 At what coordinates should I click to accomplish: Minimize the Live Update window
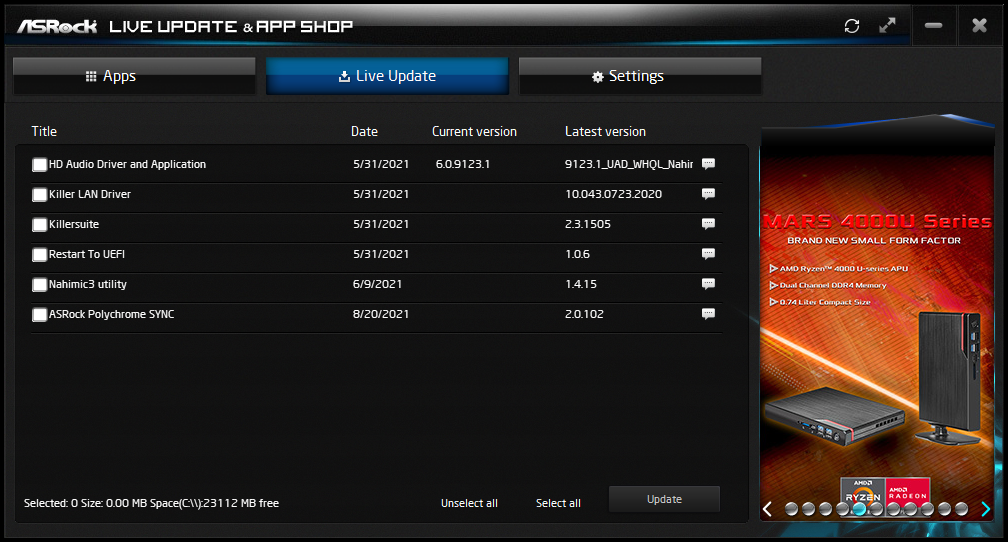pos(933,26)
